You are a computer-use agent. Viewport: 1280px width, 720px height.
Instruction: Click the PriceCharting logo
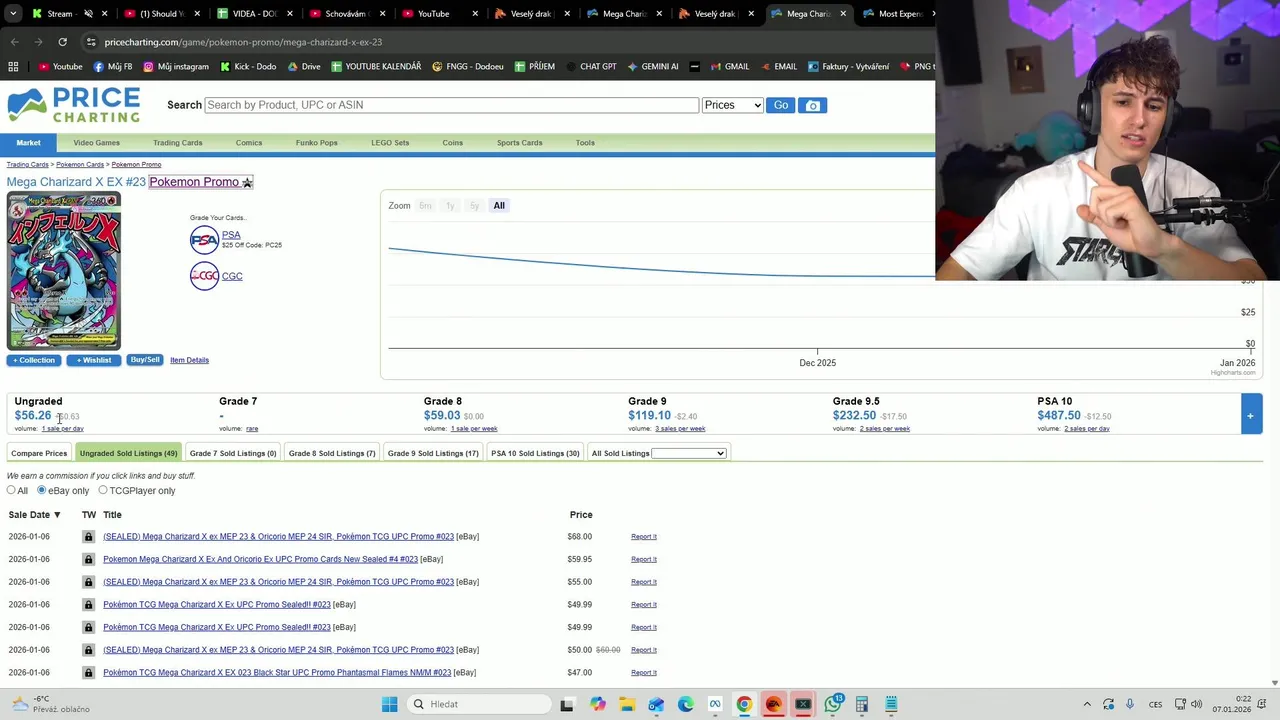(74, 105)
